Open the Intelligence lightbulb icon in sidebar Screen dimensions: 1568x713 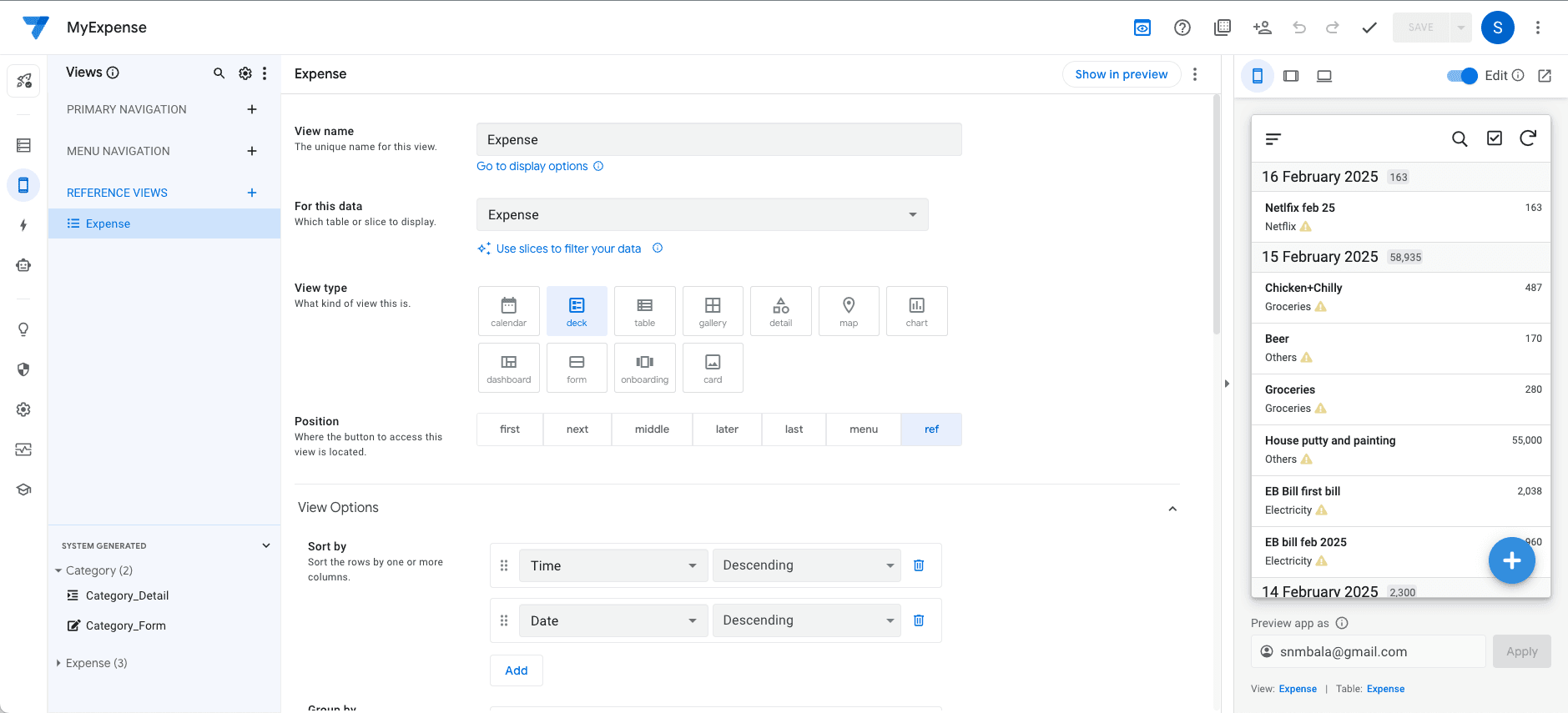23,329
